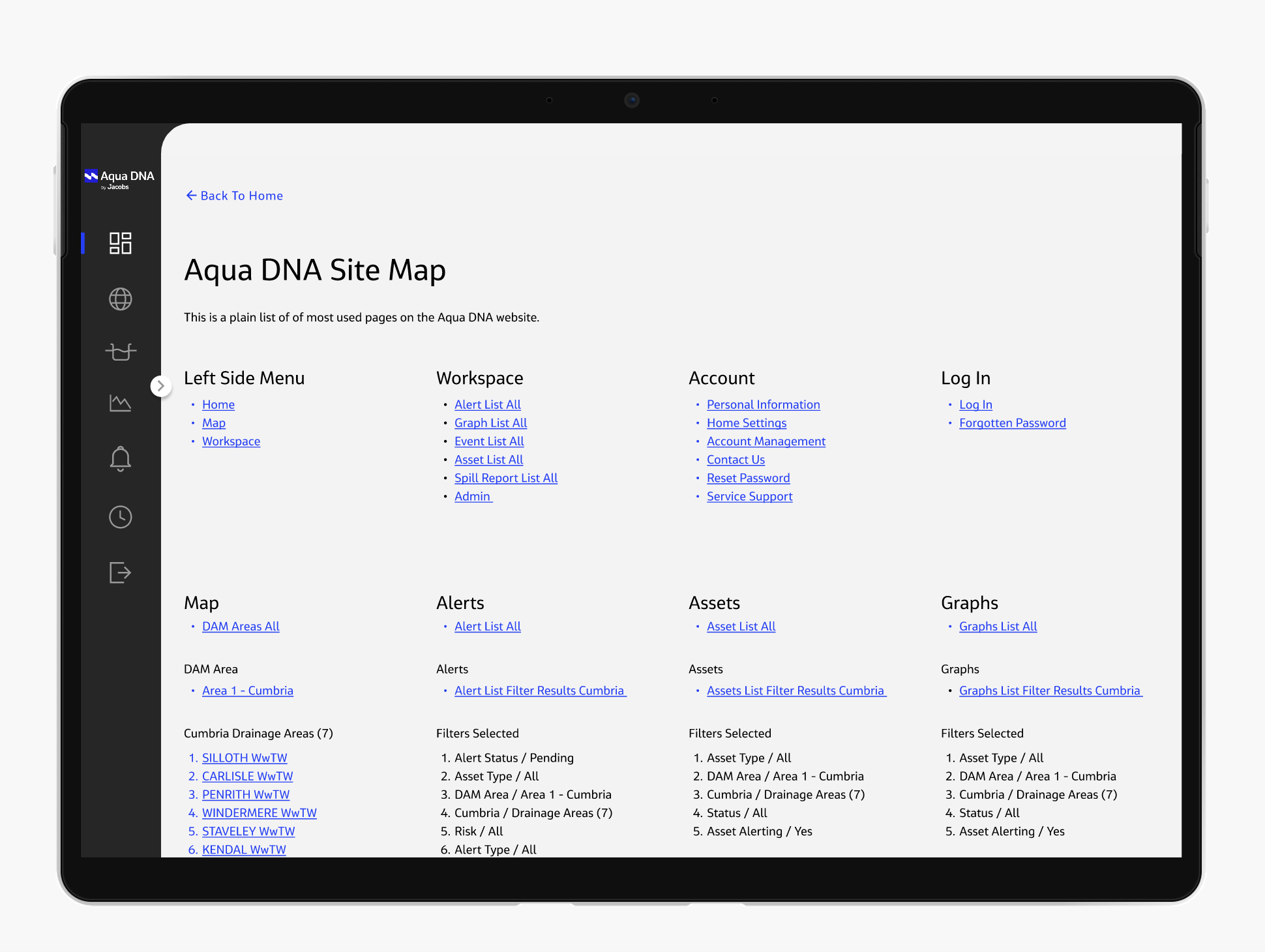Select Area 1 - Cumbria link
The height and width of the screenshot is (952, 1265).
coord(247,691)
